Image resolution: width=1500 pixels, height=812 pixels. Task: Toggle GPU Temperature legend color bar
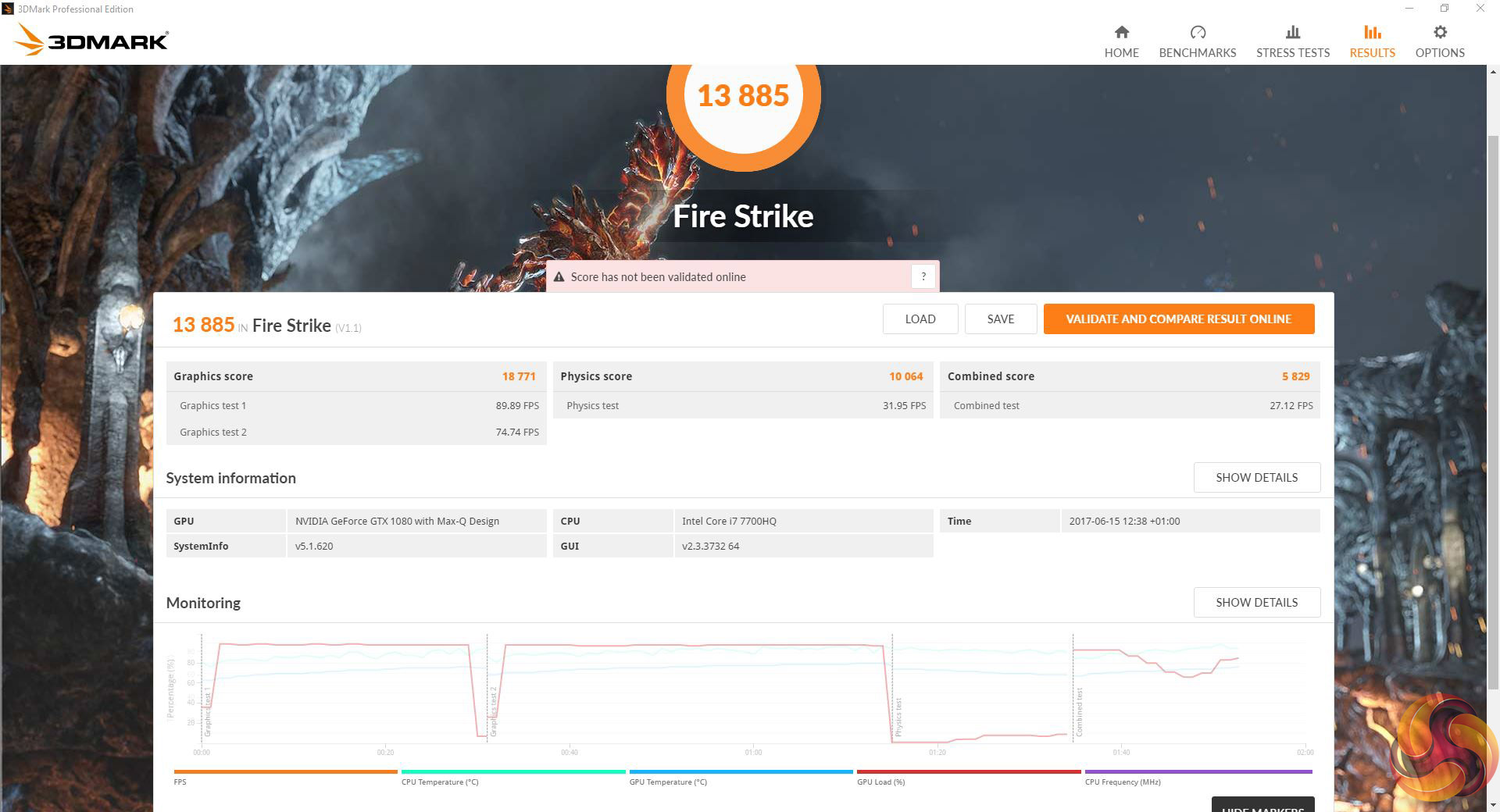click(x=741, y=772)
